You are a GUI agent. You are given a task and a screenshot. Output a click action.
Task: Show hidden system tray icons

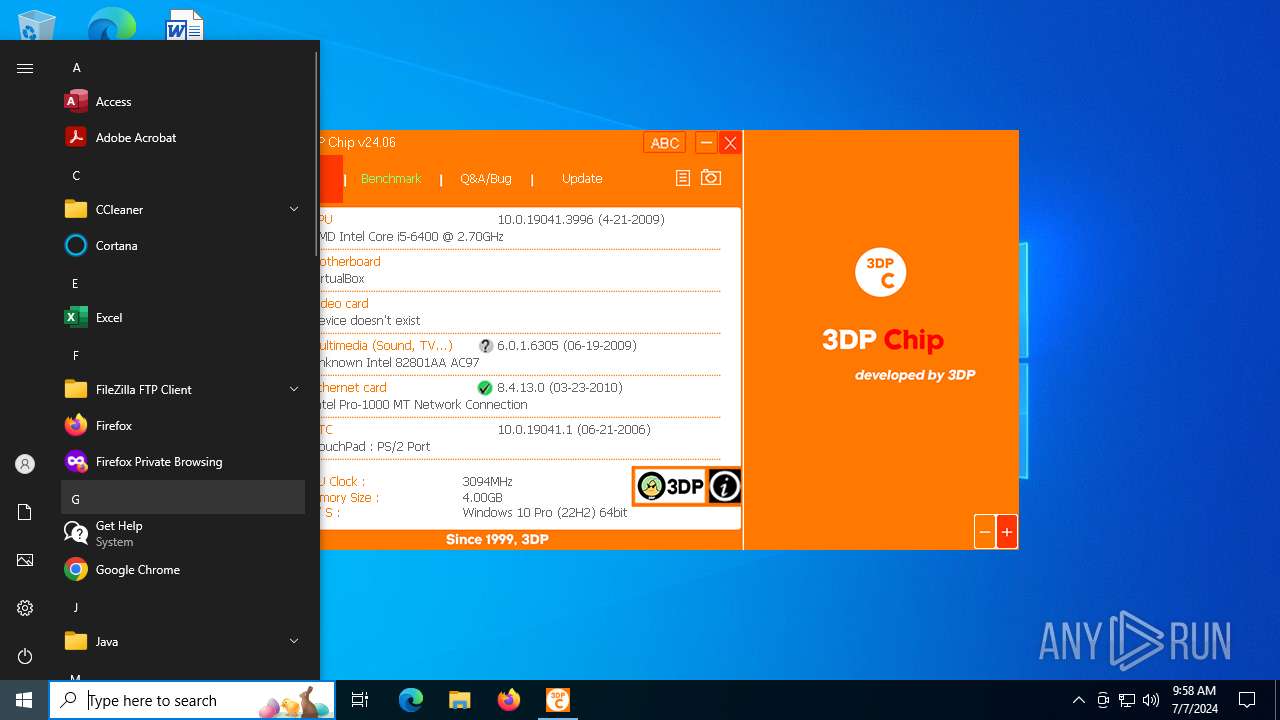pyautogui.click(x=1078, y=700)
